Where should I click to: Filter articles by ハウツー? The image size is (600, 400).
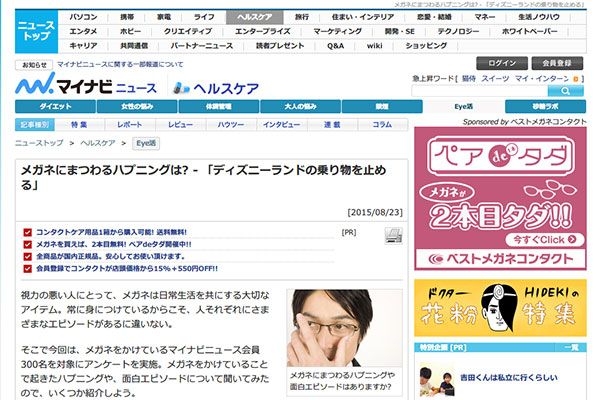point(231,124)
